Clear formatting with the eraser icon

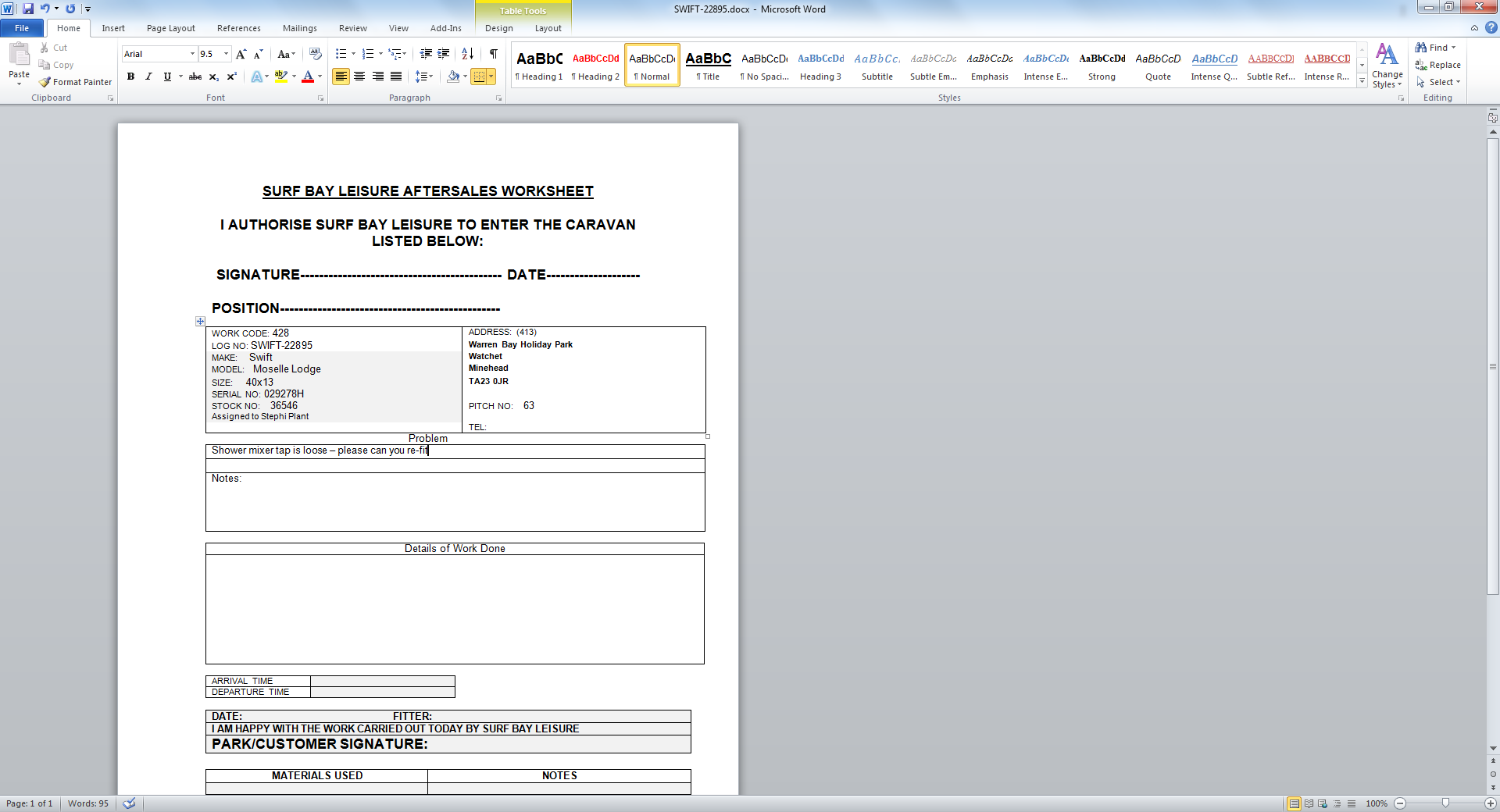(x=316, y=54)
